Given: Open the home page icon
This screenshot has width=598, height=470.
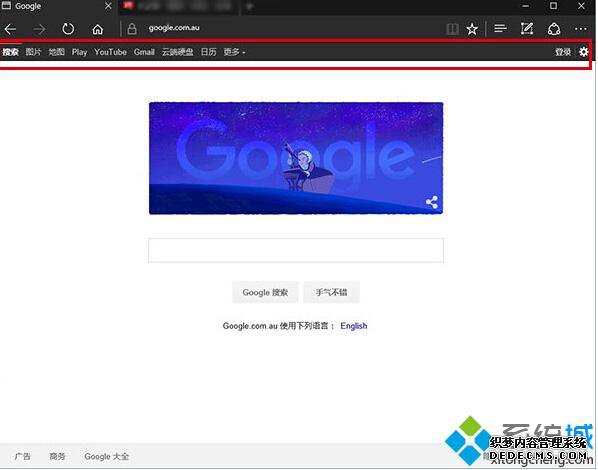Looking at the screenshot, I should click(98, 29).
